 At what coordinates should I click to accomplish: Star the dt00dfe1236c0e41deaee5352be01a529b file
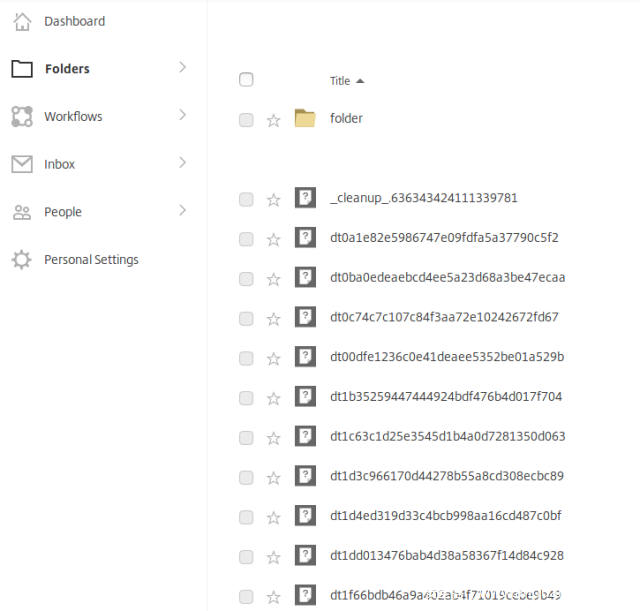(273, 359)
